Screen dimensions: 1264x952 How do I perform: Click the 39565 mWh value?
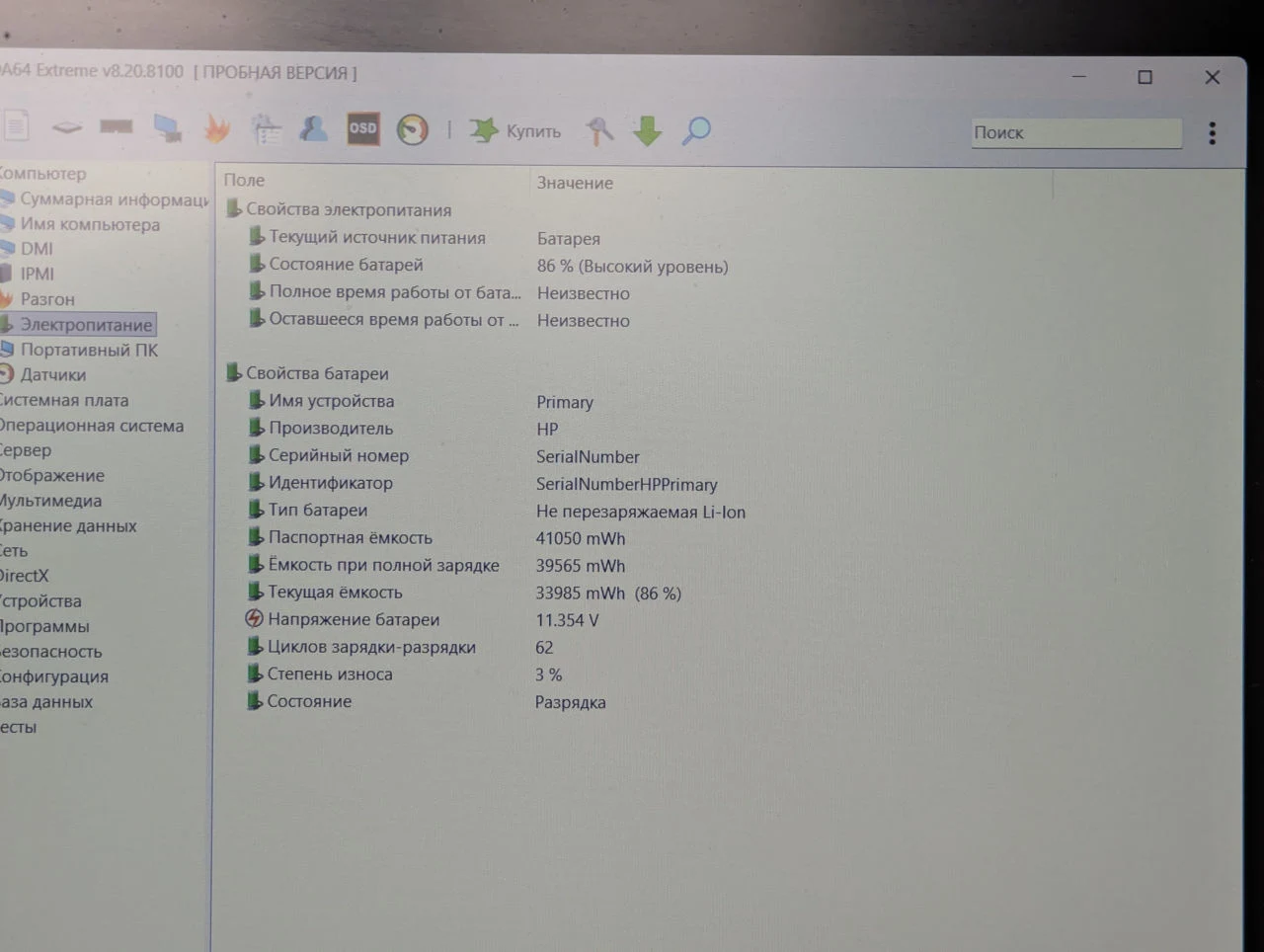coord(581,566)
